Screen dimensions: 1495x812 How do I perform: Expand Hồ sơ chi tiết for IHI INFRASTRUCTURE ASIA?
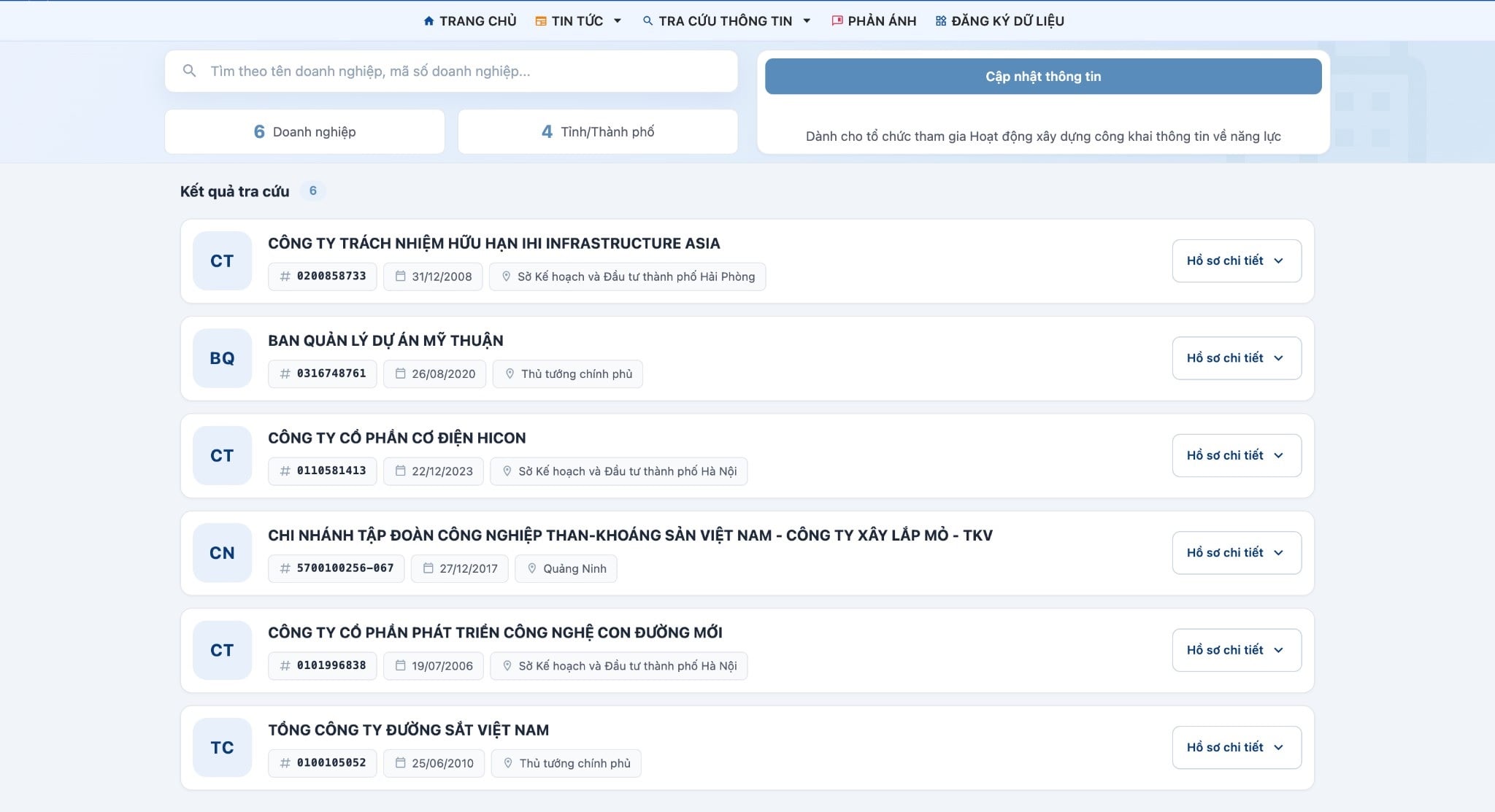pyautogui.click(x=1237, y=260)
